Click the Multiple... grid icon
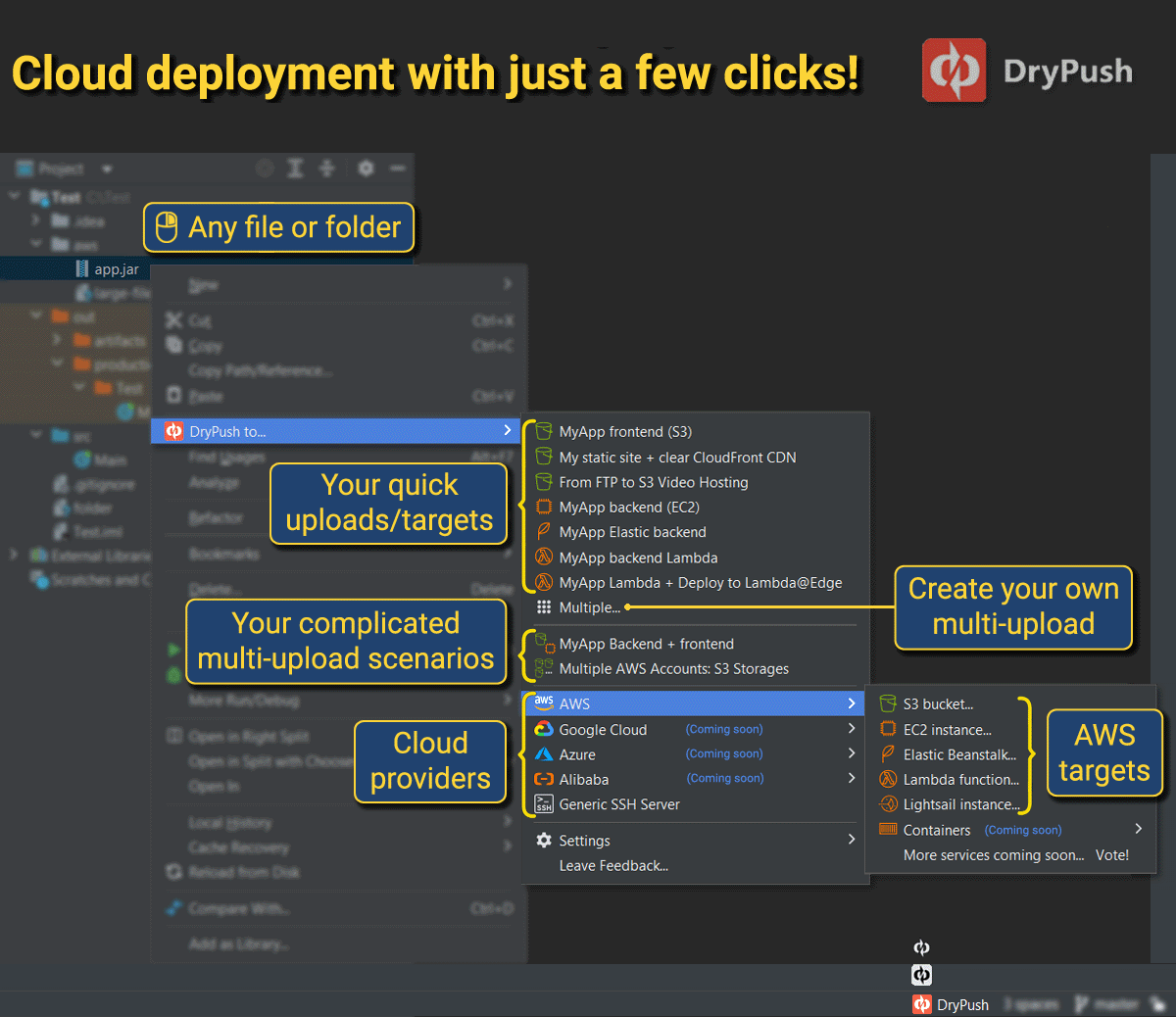This screenshot has width=1176, height=1017. [x=544, y=607]
